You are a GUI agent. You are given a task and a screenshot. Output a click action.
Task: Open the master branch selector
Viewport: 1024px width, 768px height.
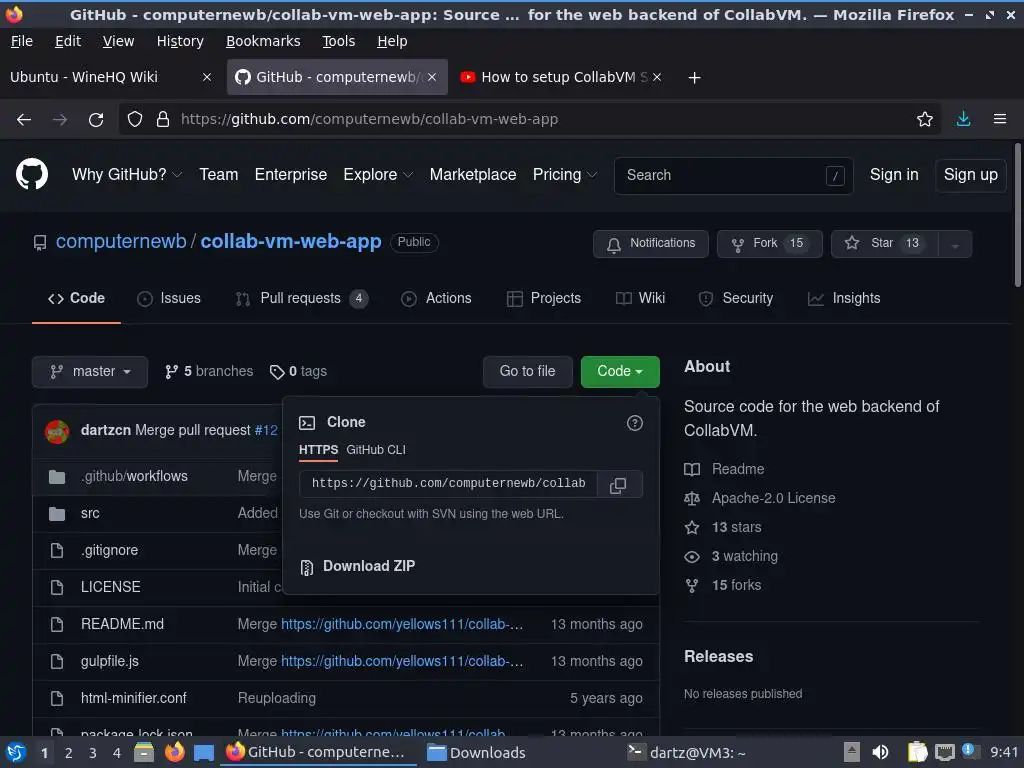coord(89,372)
